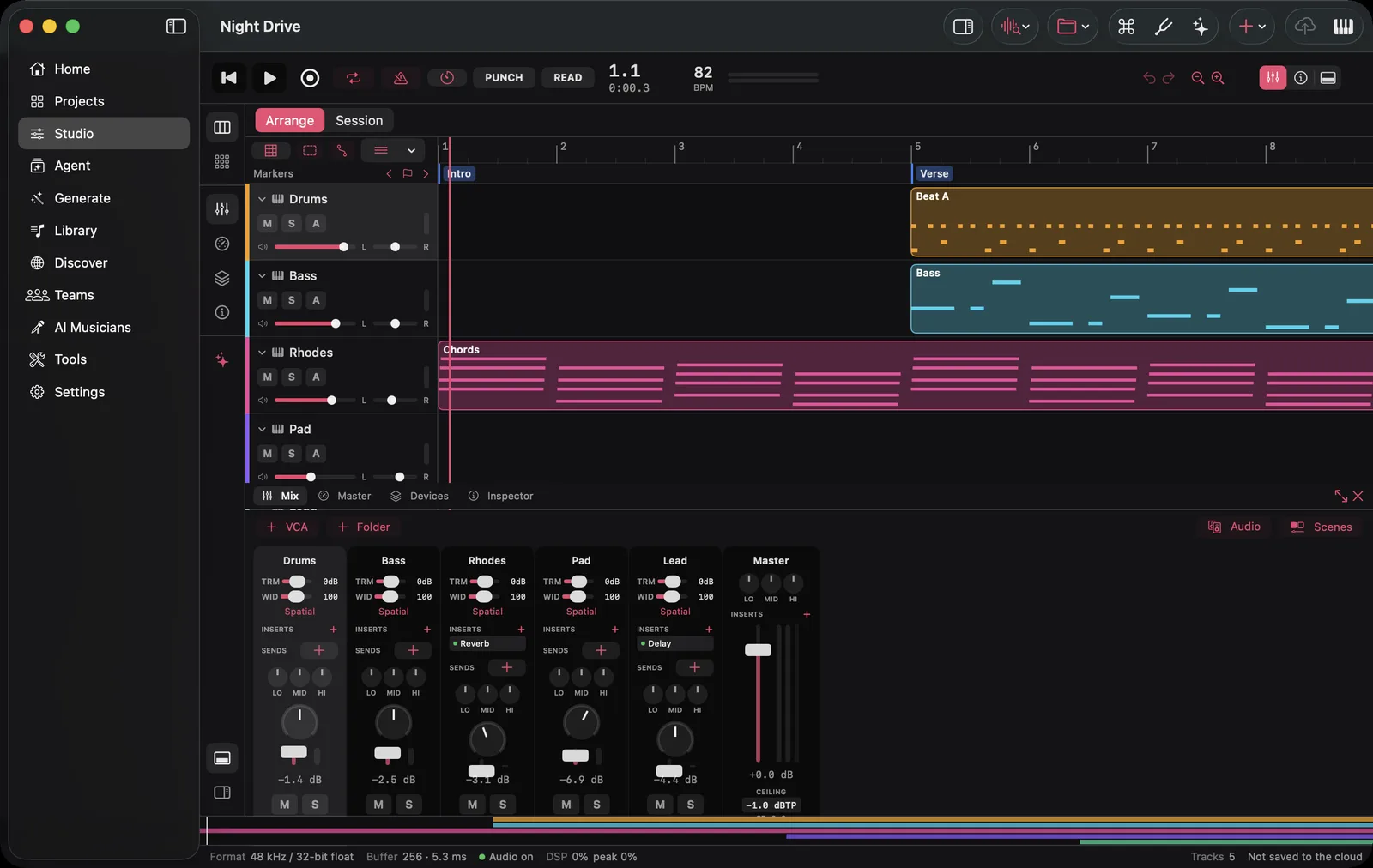1373x868 pixels.
Task: Open the folder dropdown in the title bar
Action: pyautogui.click(x=1073, y=27)
